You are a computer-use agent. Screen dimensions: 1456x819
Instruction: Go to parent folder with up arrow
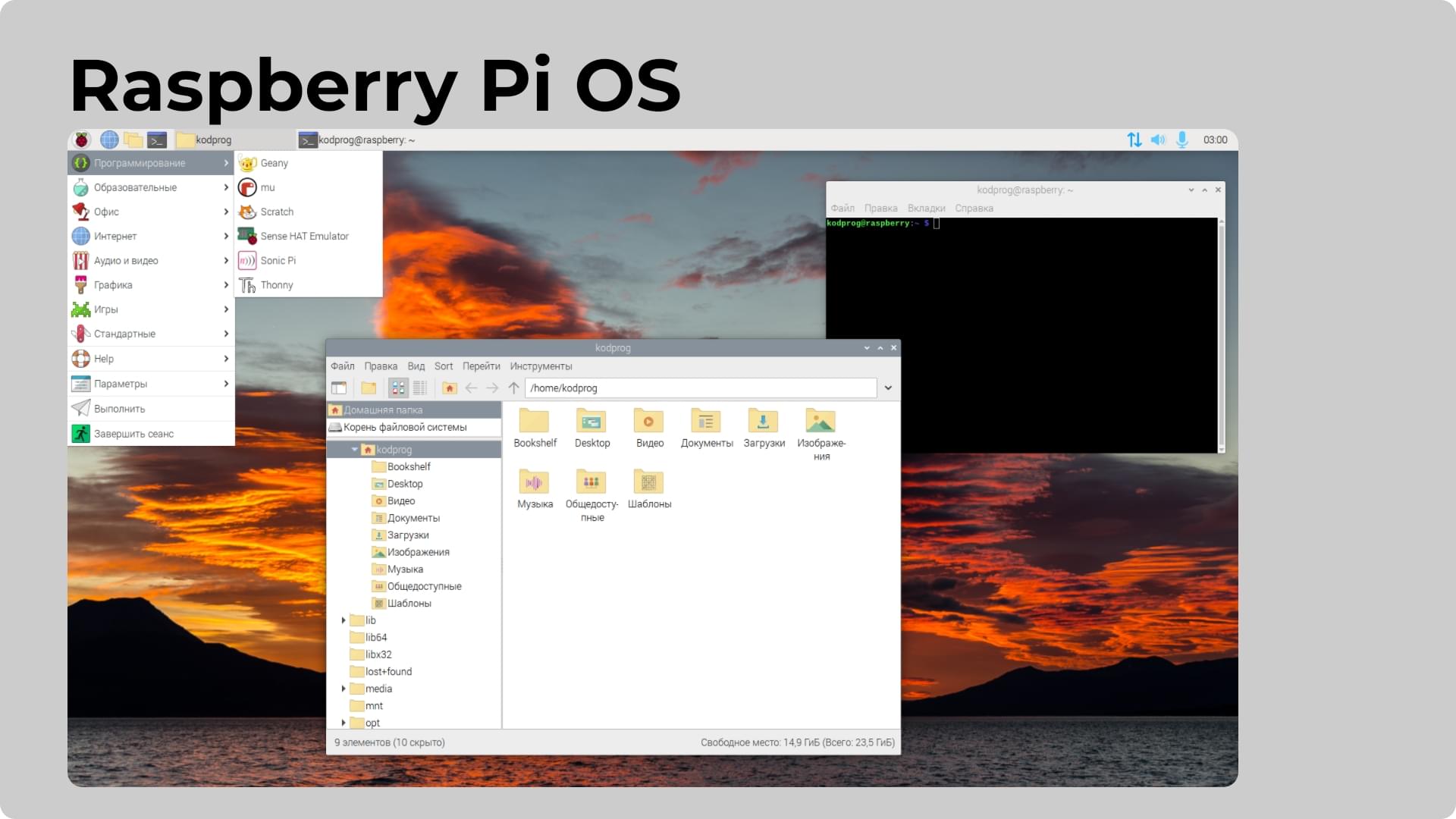coord(513,388)
